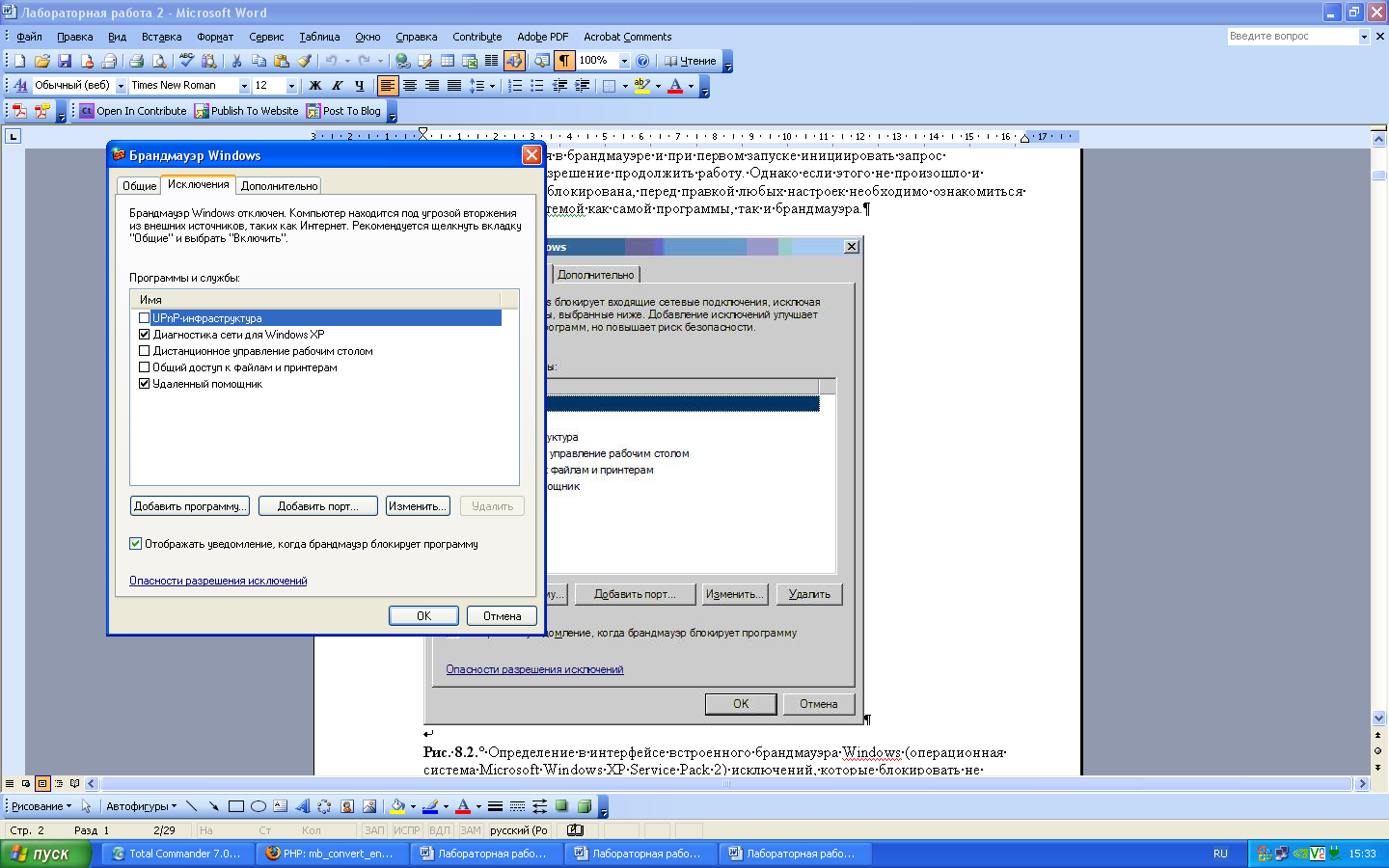Expand the Рисование drawing menu
The width and height of the screenshot is (1389, 868).
coord(41,806)
